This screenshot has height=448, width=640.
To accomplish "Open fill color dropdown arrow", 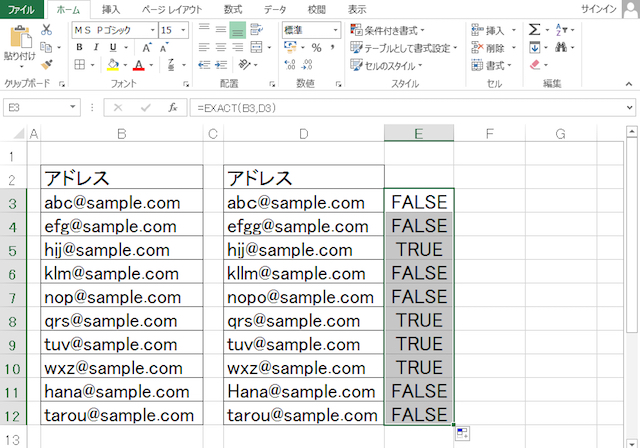I will point(125,65).
